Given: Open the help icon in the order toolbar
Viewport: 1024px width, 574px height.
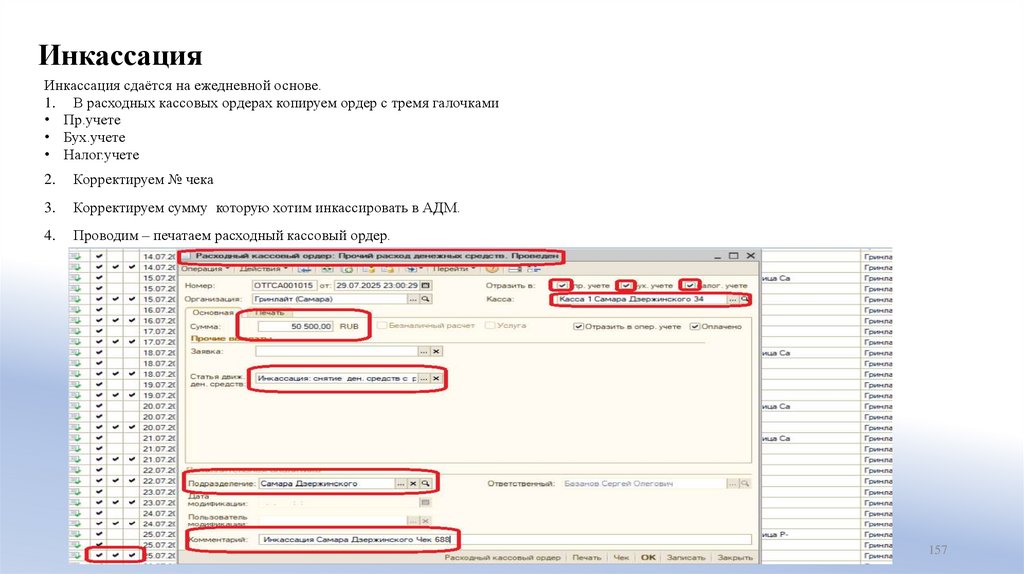Looking at the screenshot, I should coord(491,269).
